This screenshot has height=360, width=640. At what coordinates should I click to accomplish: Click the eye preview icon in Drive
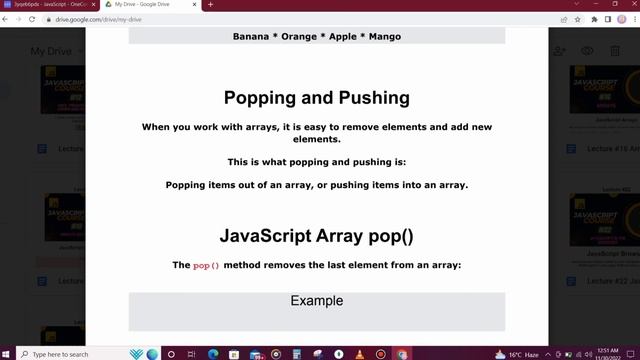coord(587,51)
